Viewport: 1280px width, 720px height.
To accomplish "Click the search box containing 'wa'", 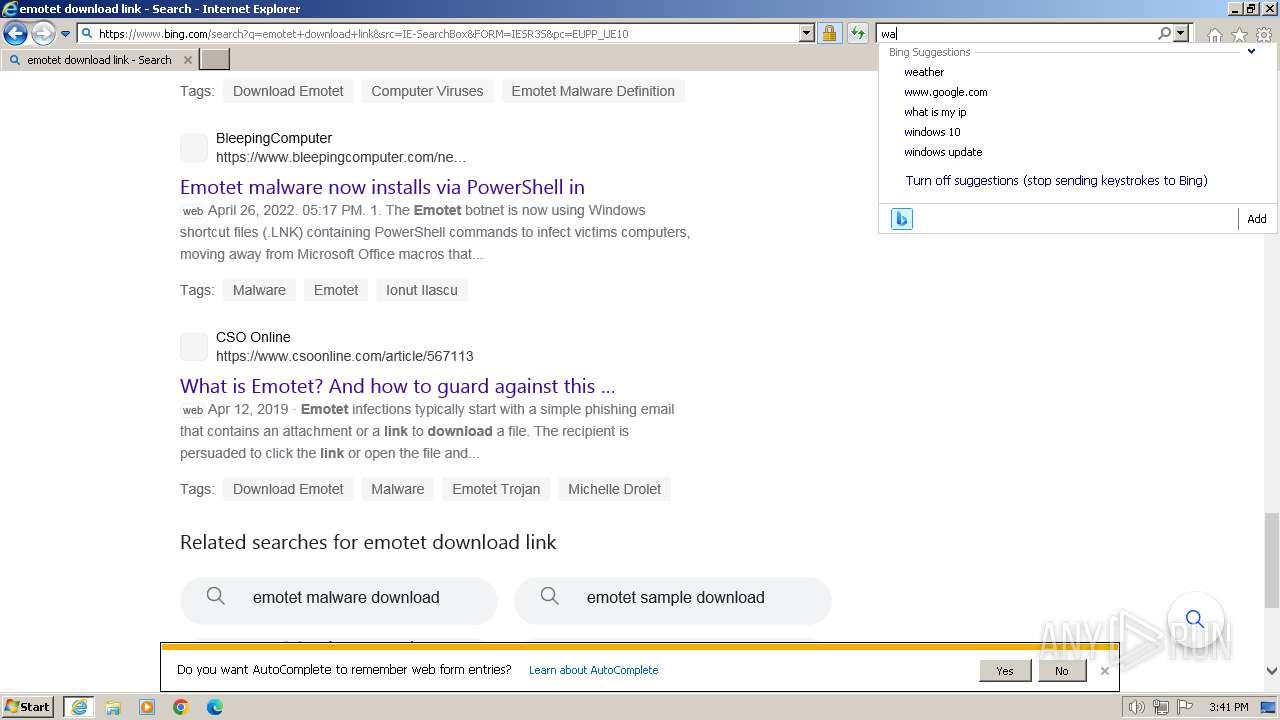I will coord(1016,34).
